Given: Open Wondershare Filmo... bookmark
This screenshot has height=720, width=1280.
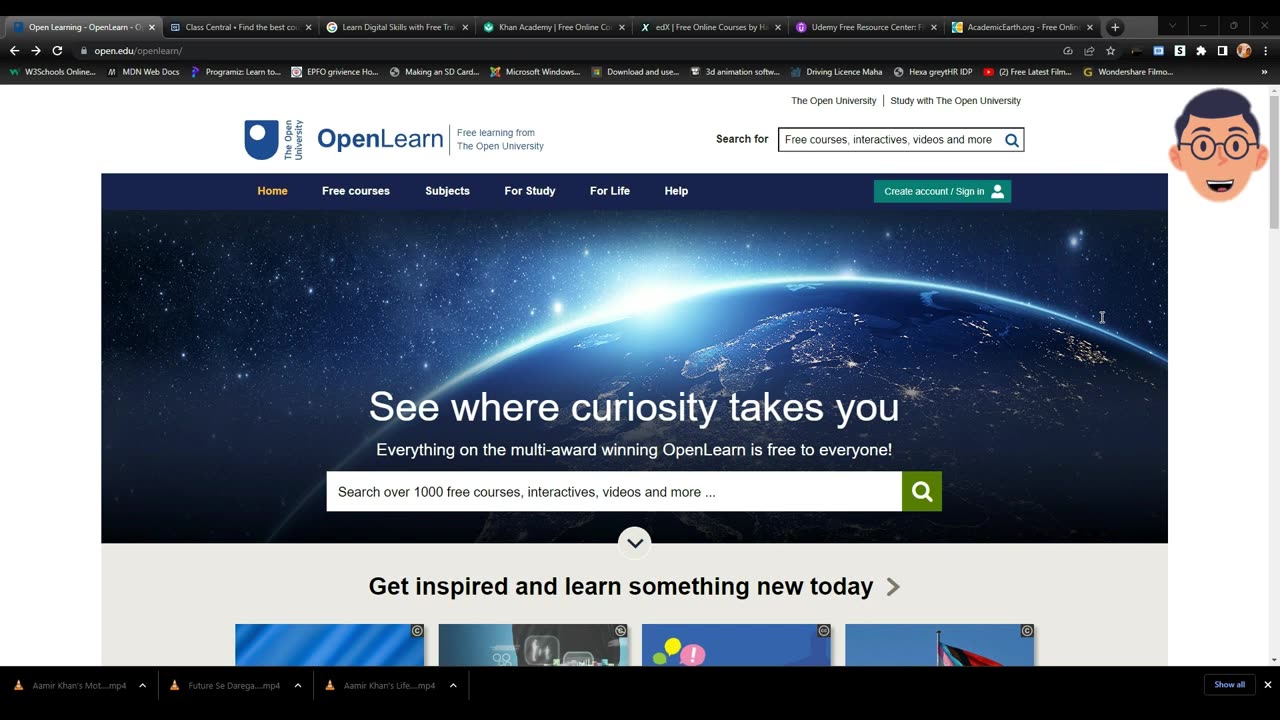Looking at the screenshot, I should pos(1127,72).
